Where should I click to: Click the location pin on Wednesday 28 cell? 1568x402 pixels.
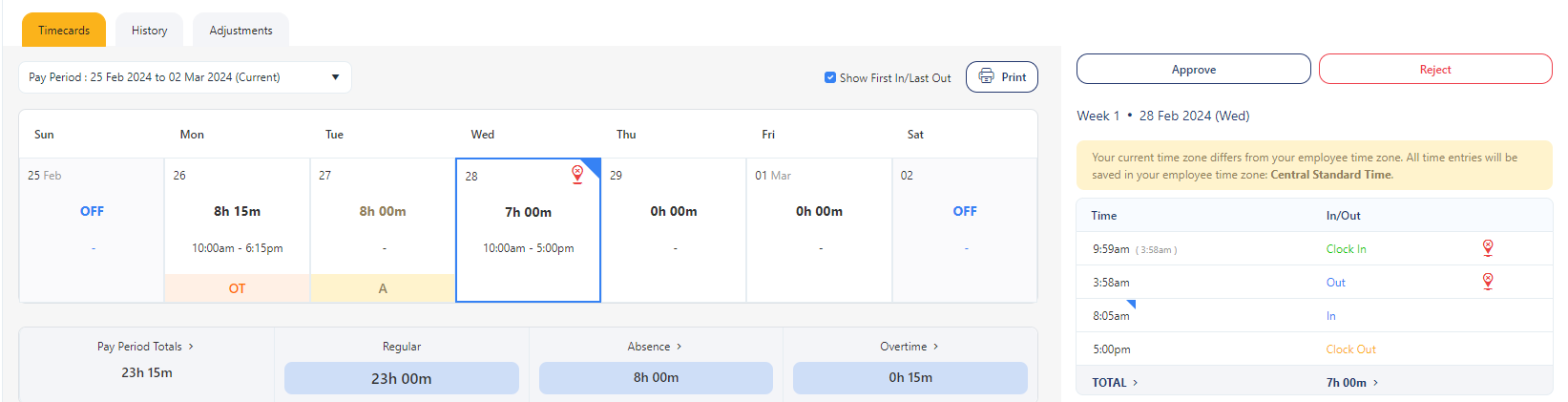pos(577,174)
